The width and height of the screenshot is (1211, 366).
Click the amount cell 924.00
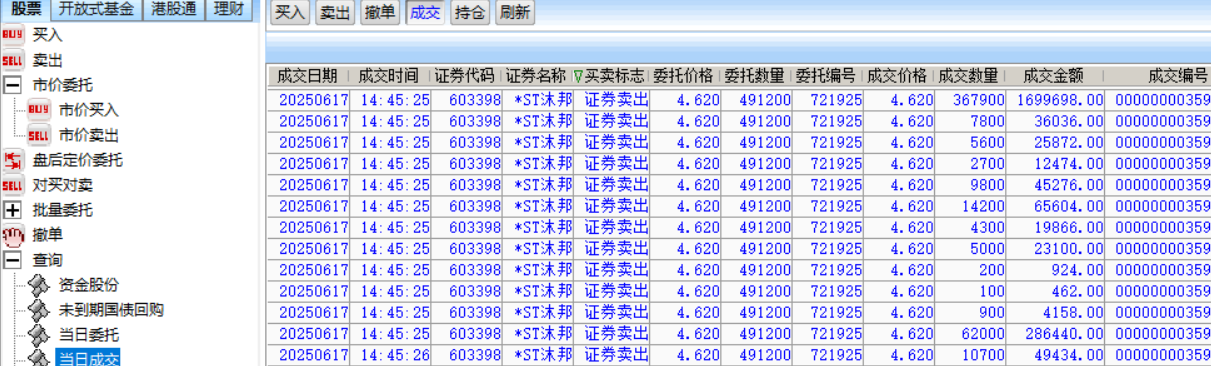(1055, 269)
